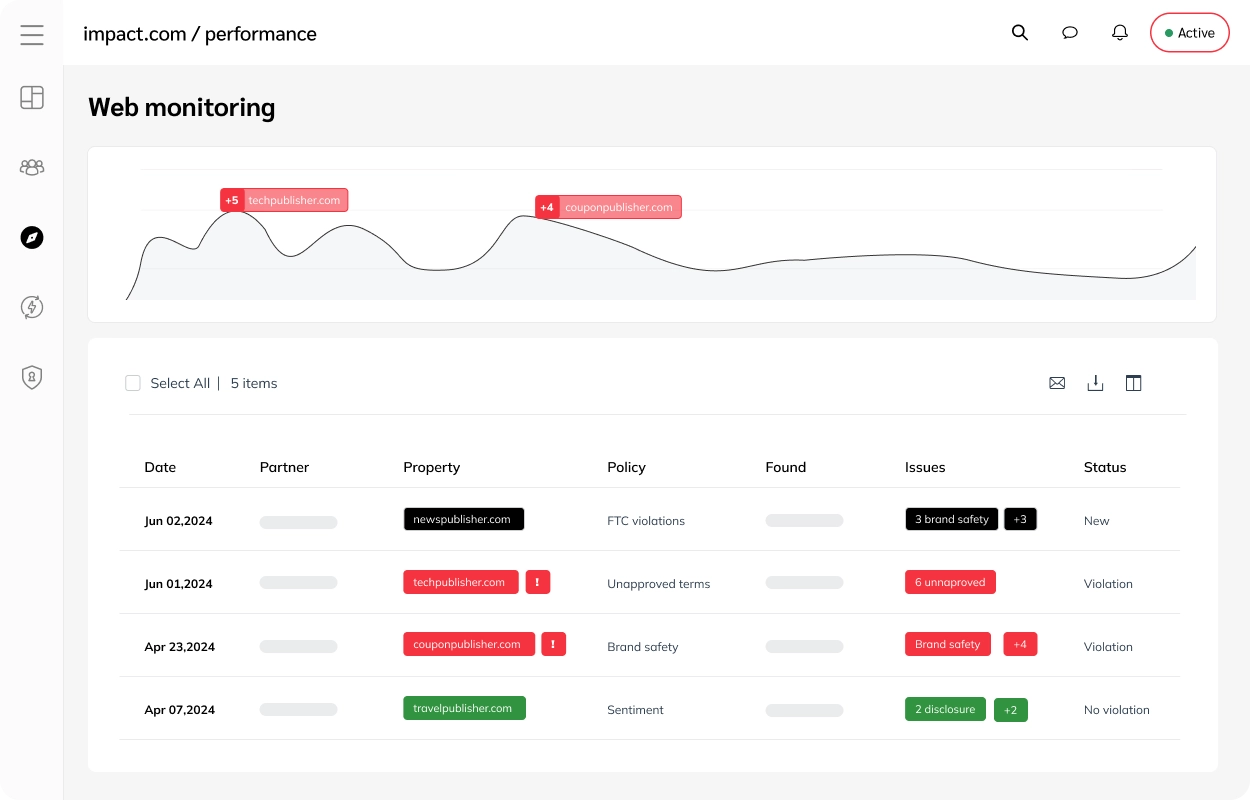This screenshot has width=1250, height=800.
Task: Click the email envelope icon above table
Action: point(1057,383)
